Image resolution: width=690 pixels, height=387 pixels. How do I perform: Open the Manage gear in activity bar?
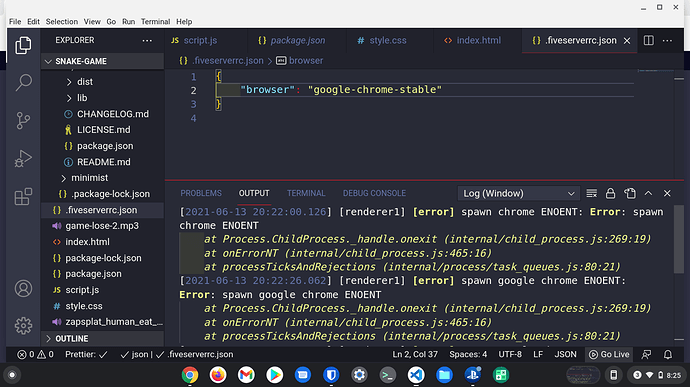click(x=23, y=325)
